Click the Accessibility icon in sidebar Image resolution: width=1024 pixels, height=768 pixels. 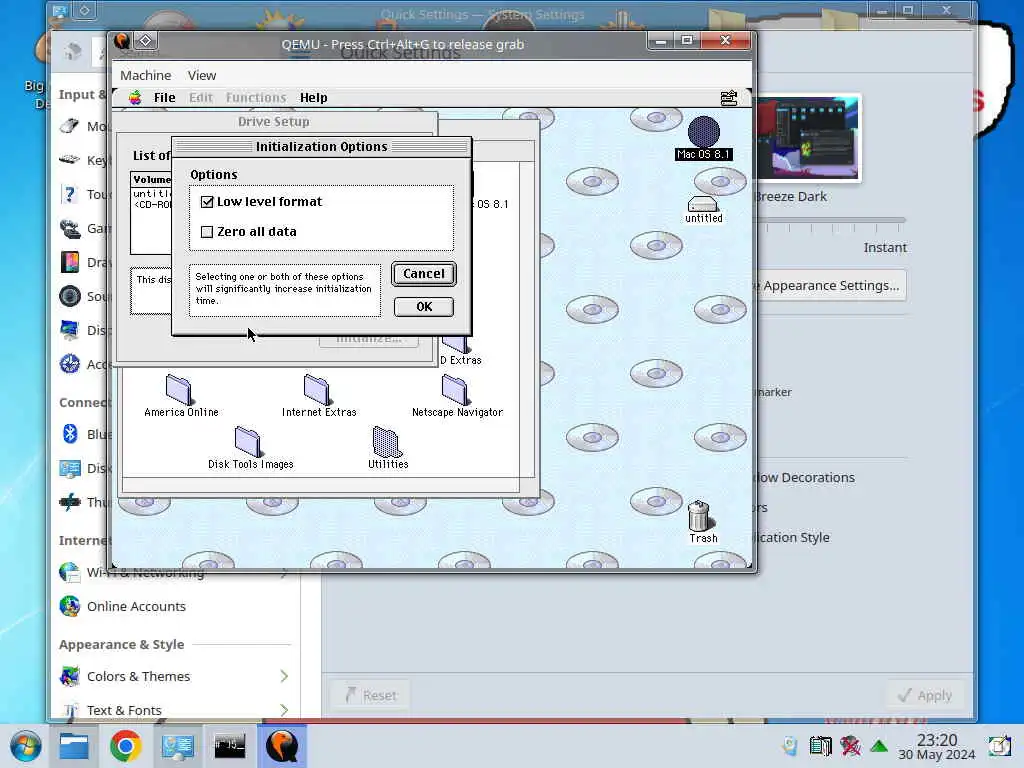pyautogui.click(x=70, y=364)
